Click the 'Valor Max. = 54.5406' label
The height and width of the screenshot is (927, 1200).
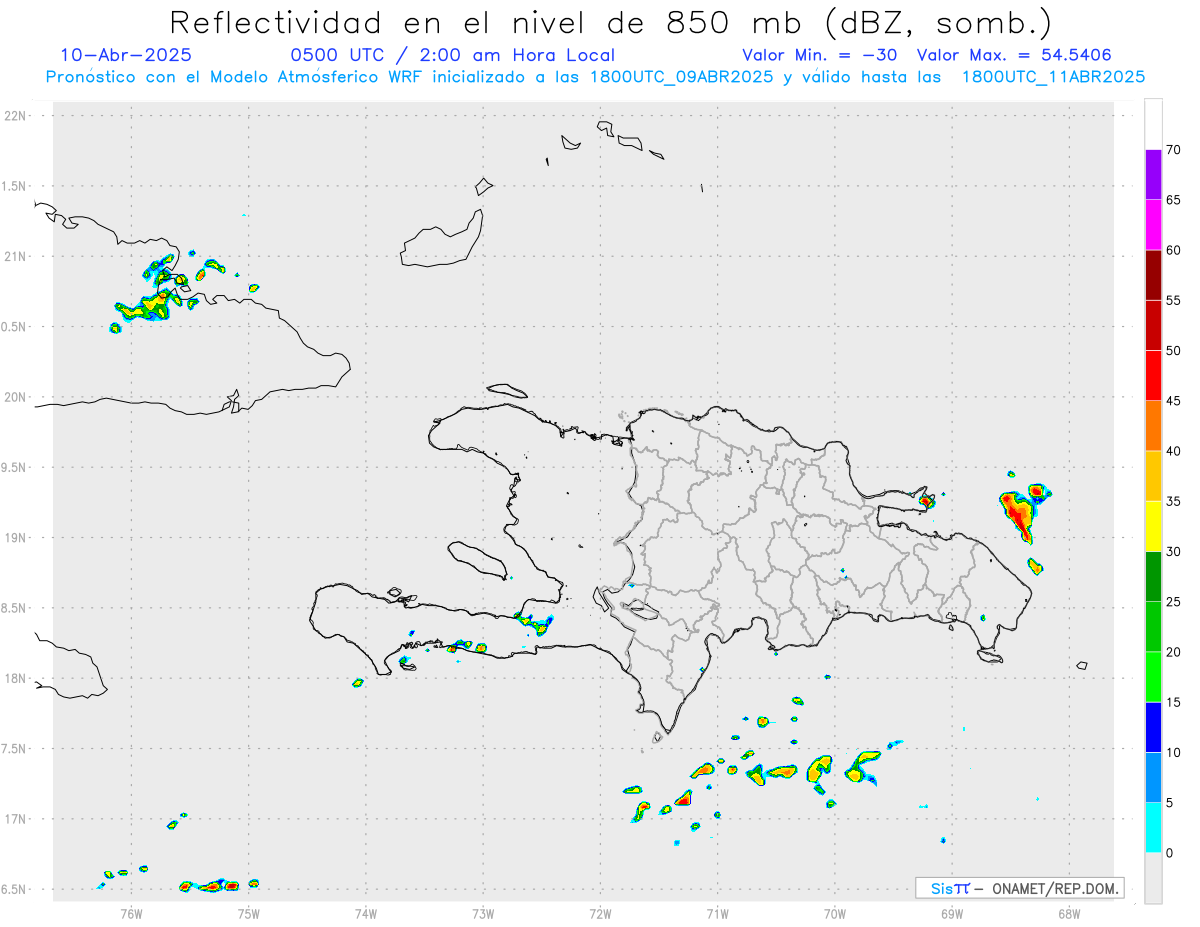click(1015, 55)
